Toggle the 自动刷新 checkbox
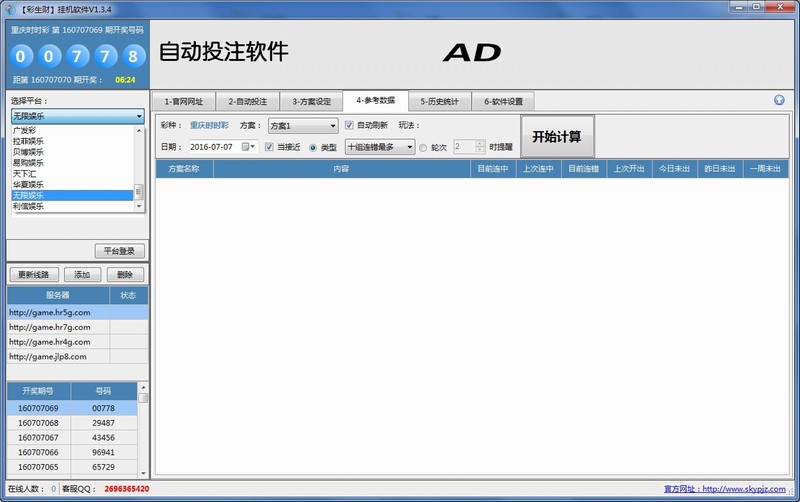 coord(349,126)
